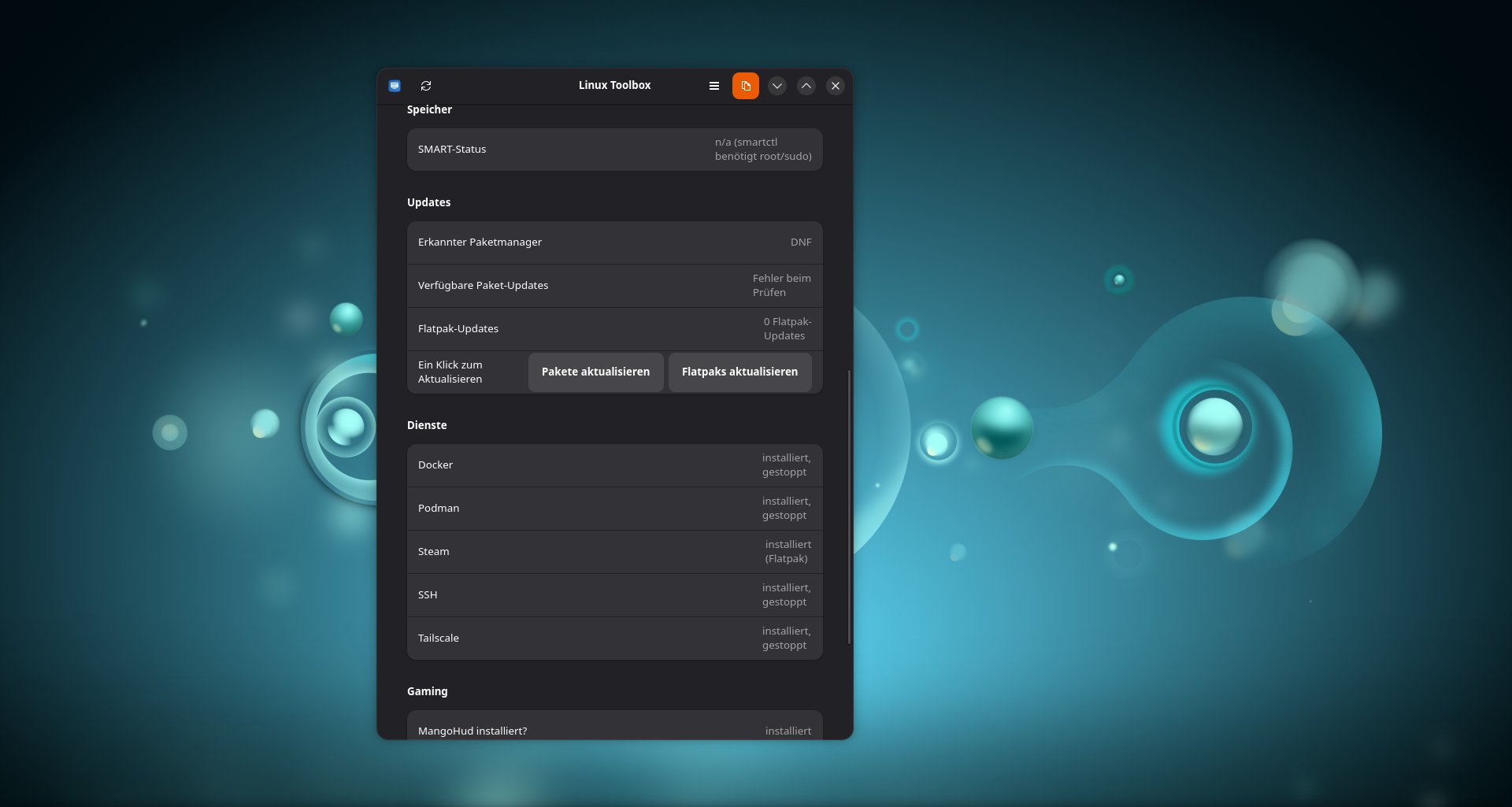Select the Podman service row

coord(615,509)
